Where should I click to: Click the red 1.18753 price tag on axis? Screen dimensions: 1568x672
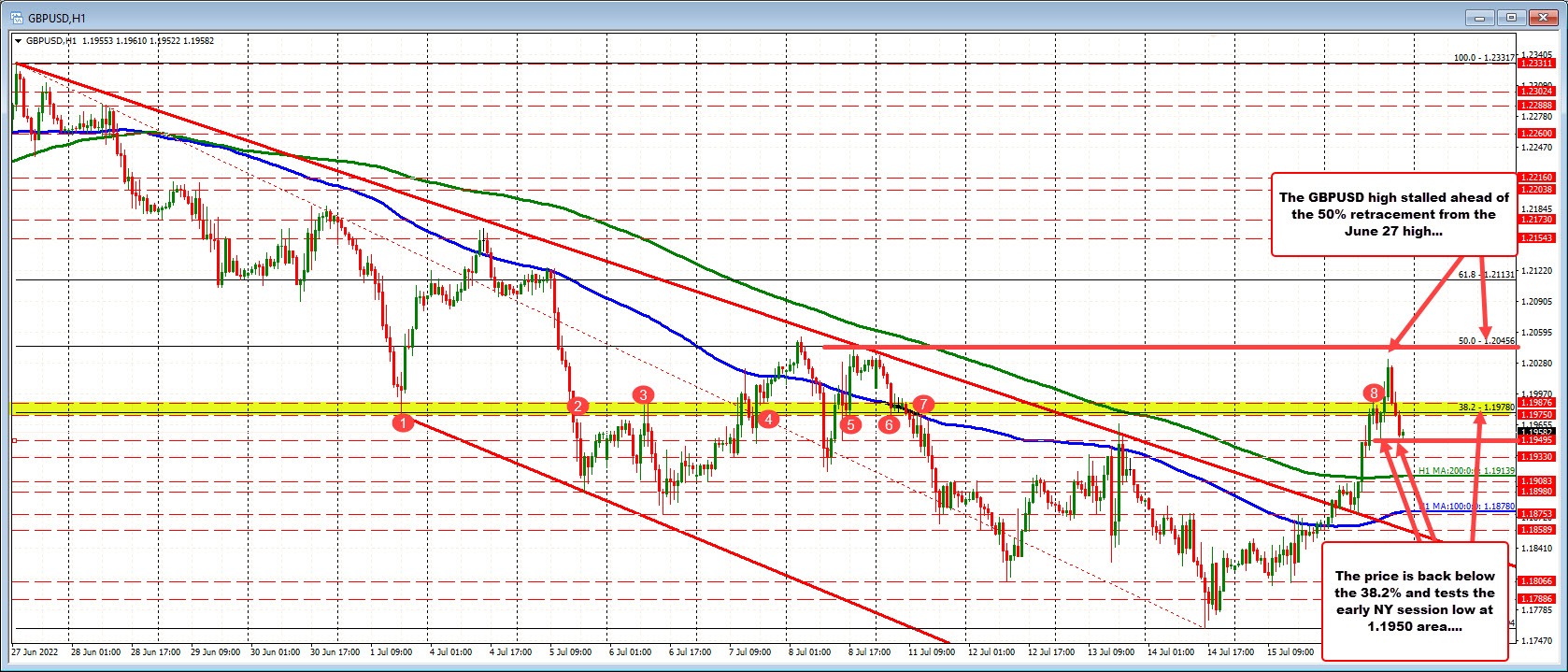click(x=1536, y=513)
